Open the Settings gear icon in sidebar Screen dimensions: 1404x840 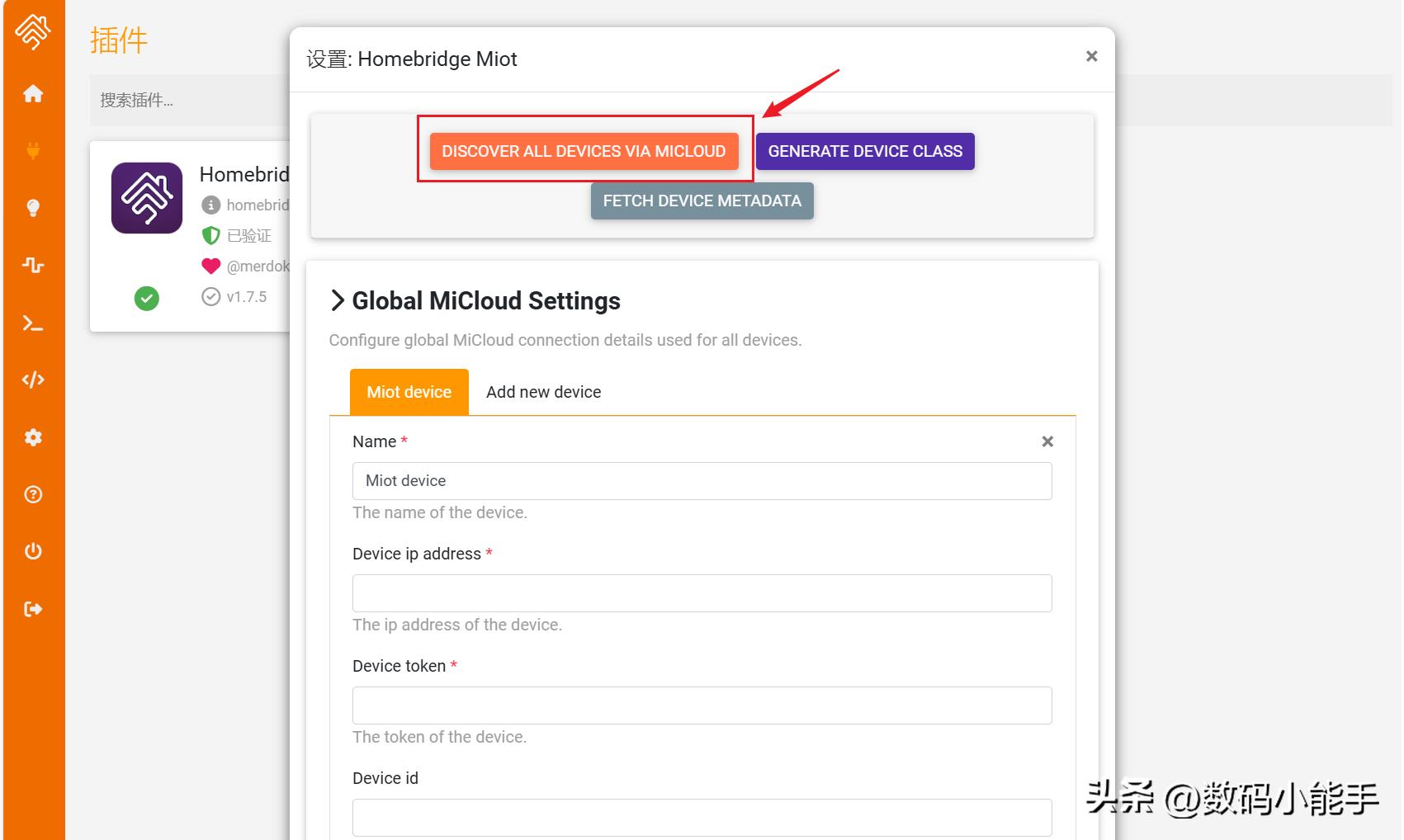(33, 437)
